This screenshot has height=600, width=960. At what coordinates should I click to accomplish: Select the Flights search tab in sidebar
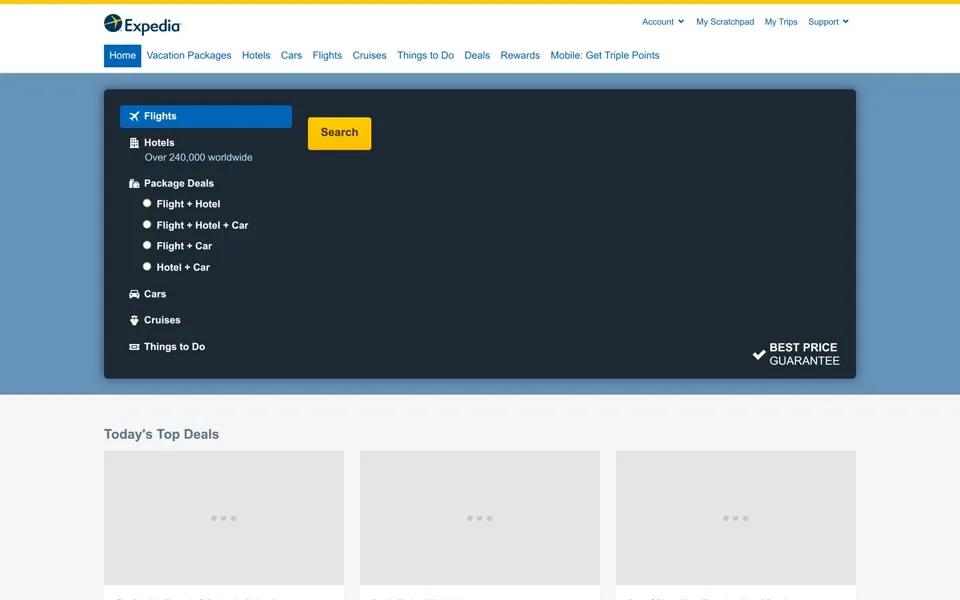coord(206,116)
